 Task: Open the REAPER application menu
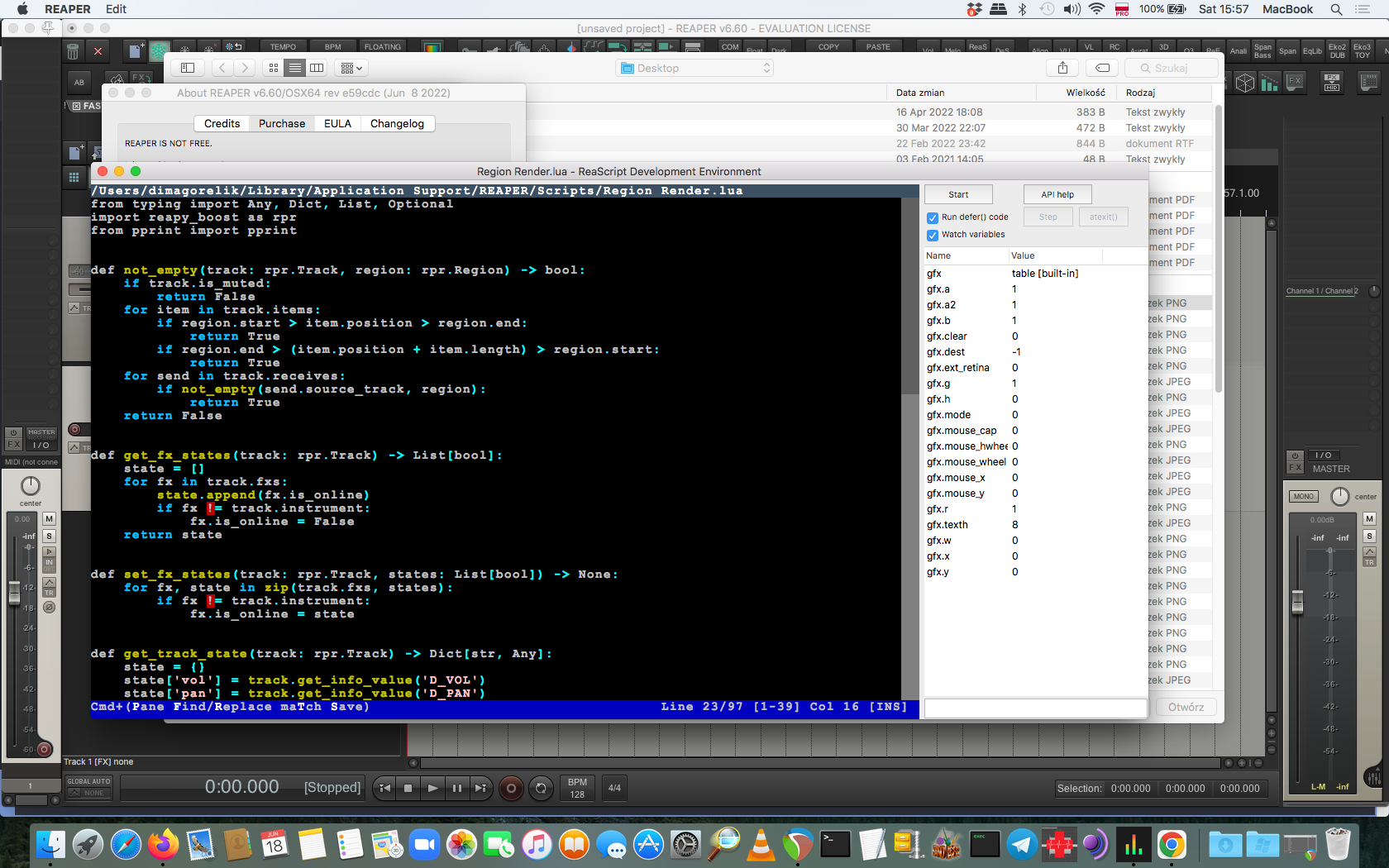coord(68,9)
